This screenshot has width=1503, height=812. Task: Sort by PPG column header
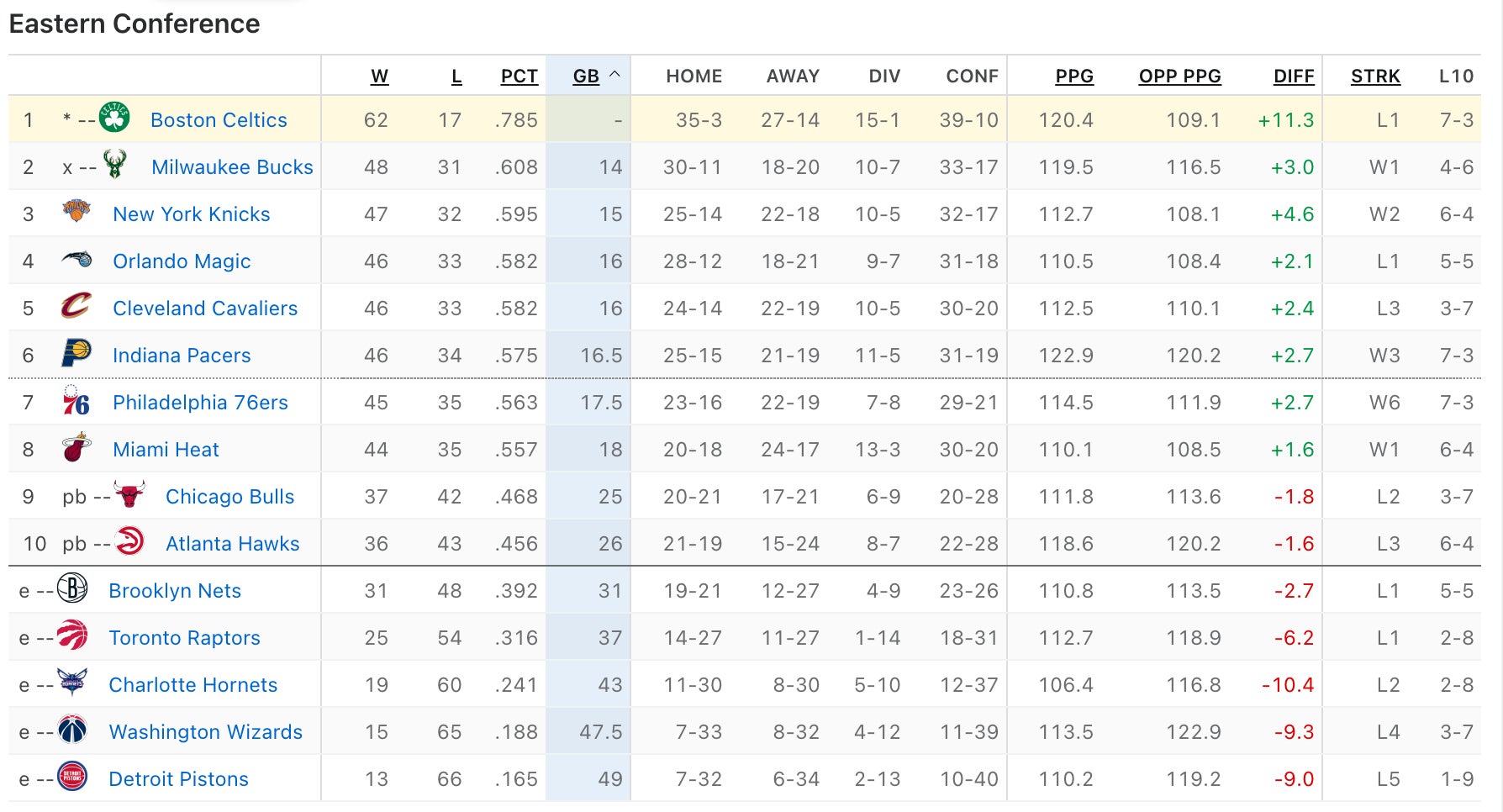tap(1074, 76)
